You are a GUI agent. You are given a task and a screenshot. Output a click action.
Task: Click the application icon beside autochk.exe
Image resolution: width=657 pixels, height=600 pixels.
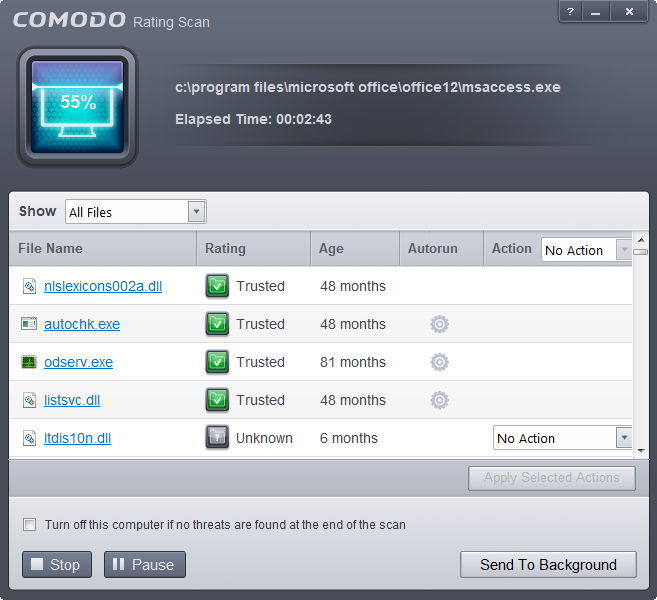[x=29, y=324]
